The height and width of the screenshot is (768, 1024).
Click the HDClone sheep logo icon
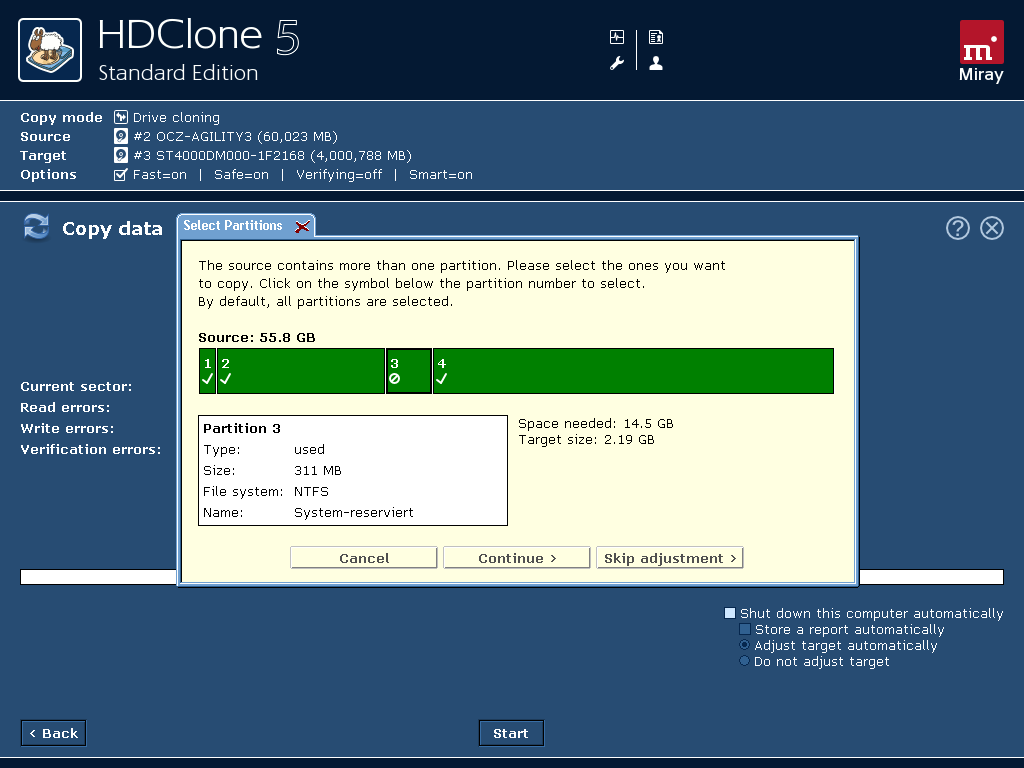pyautogui.click(x=50, y=50)
